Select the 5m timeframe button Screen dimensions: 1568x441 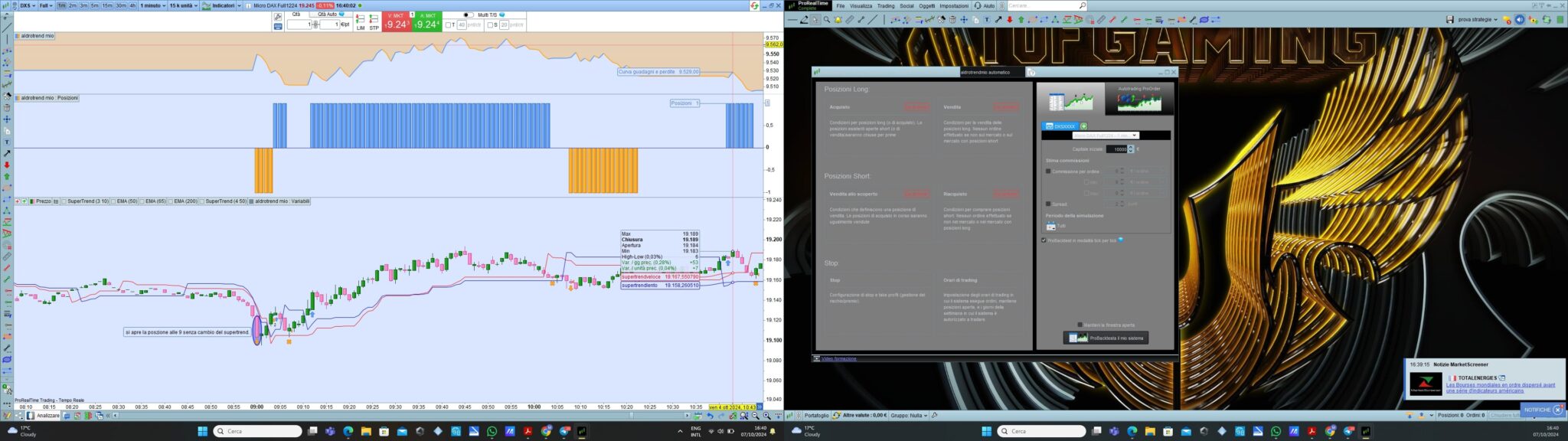(x=94, y=5)
